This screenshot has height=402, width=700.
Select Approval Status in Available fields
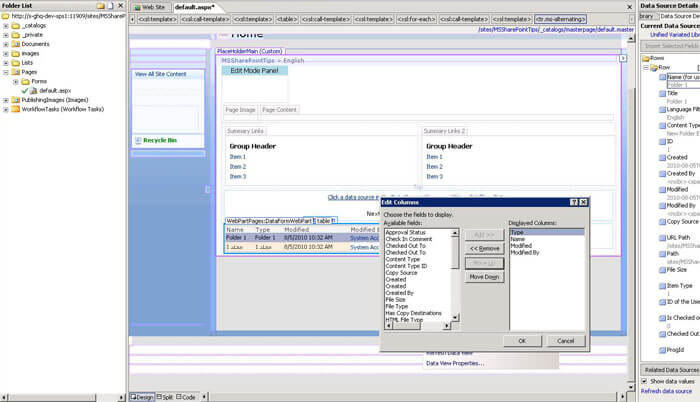click(x=405, y=232)
